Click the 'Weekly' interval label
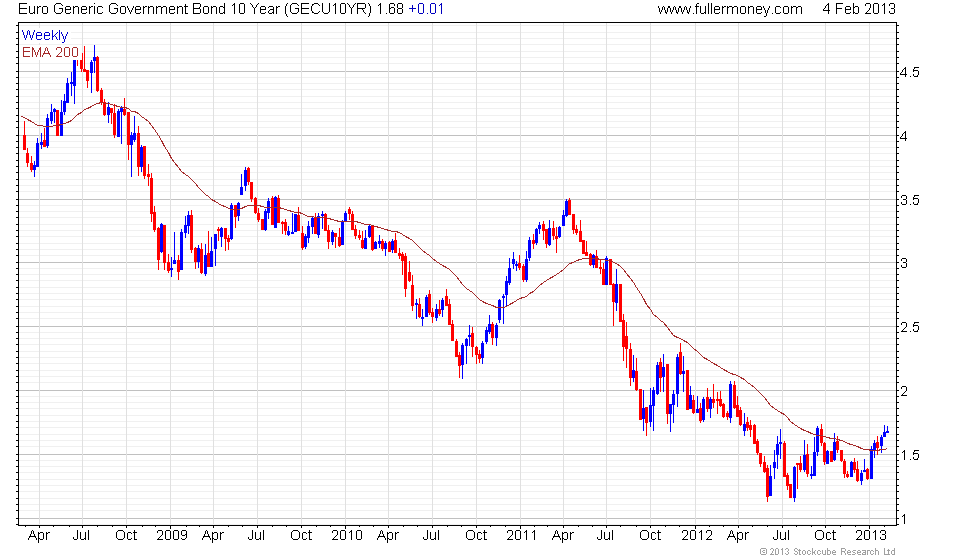Image resolution: width=980 pixels, height=560 pixels. (x=45, y=36)
